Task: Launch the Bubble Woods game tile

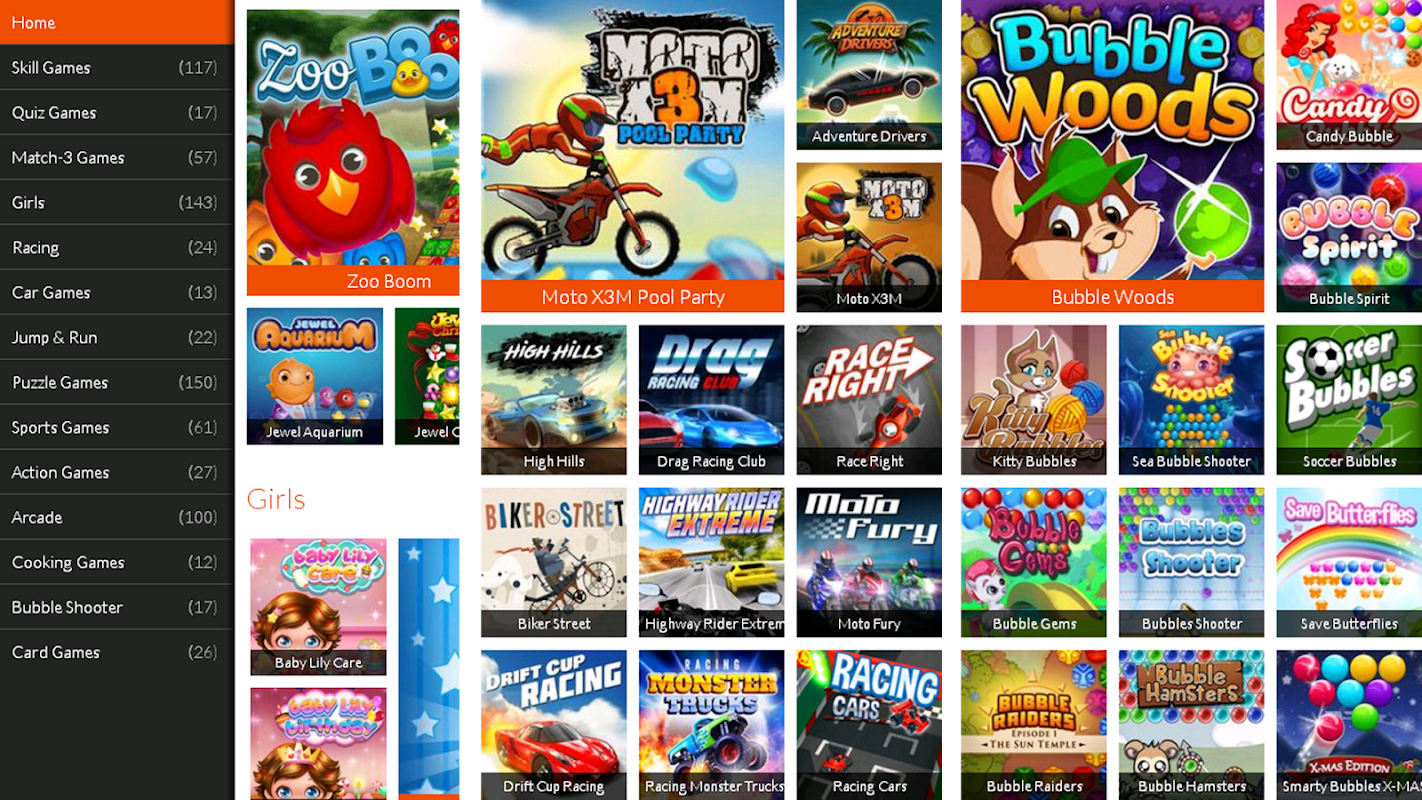Action: tap(1112, 156)
